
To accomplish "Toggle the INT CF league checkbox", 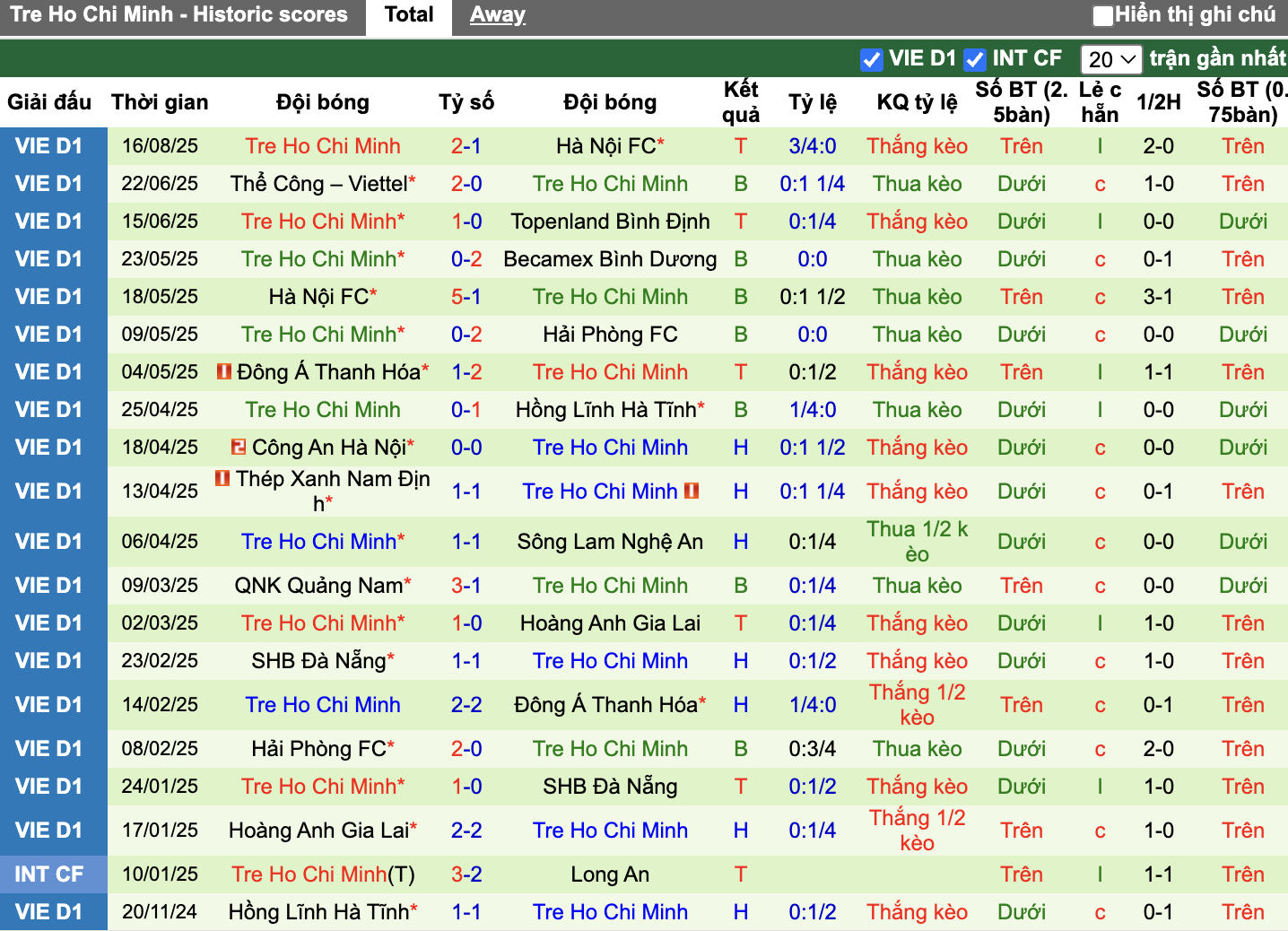I will (974, 59).
